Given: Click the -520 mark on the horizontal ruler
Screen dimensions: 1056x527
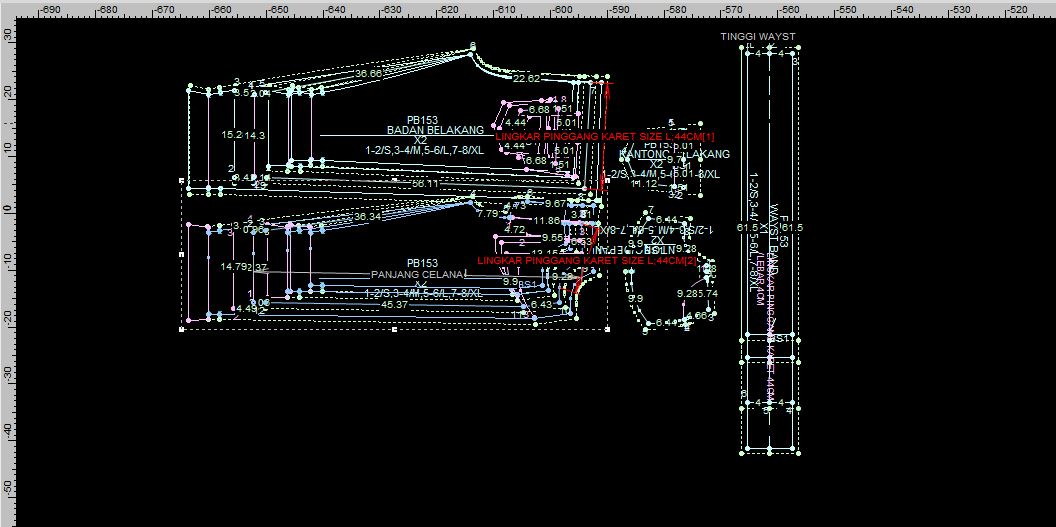Looking at the screenshot, I should pos(1017,9).
